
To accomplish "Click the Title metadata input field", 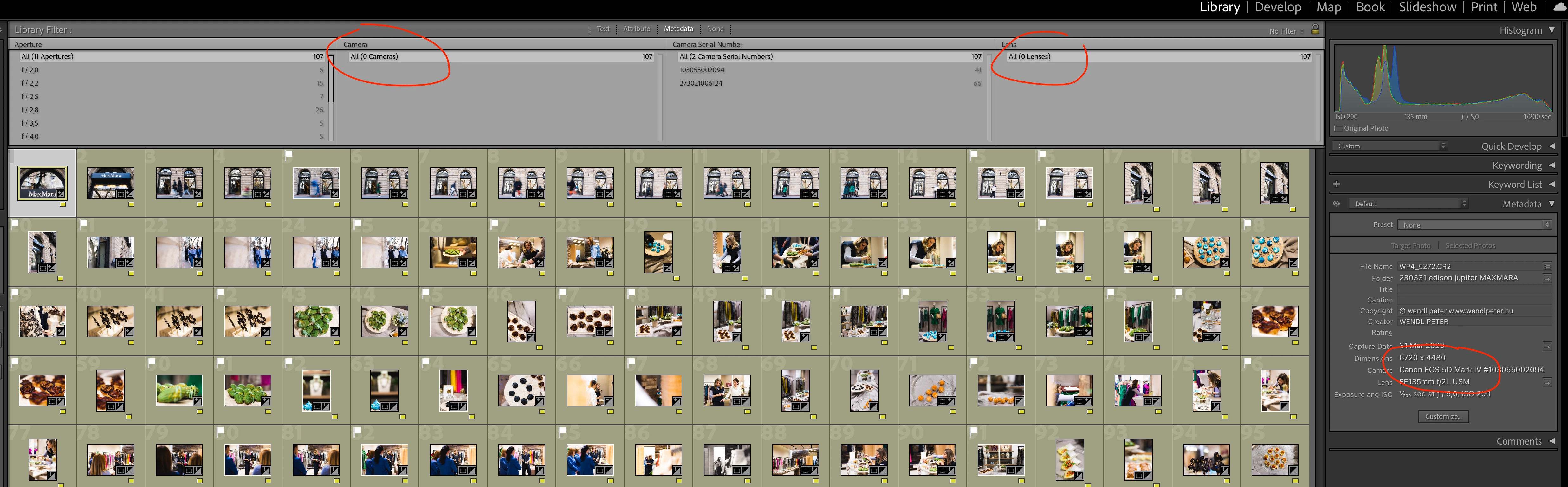I will pos(1473,289).
